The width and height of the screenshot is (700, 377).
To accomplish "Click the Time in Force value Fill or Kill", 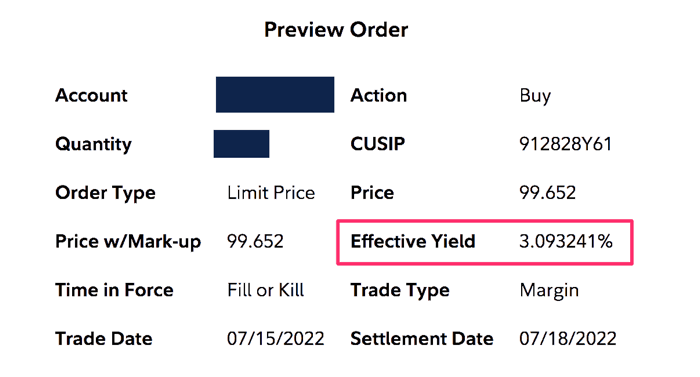I will (266, 290).
